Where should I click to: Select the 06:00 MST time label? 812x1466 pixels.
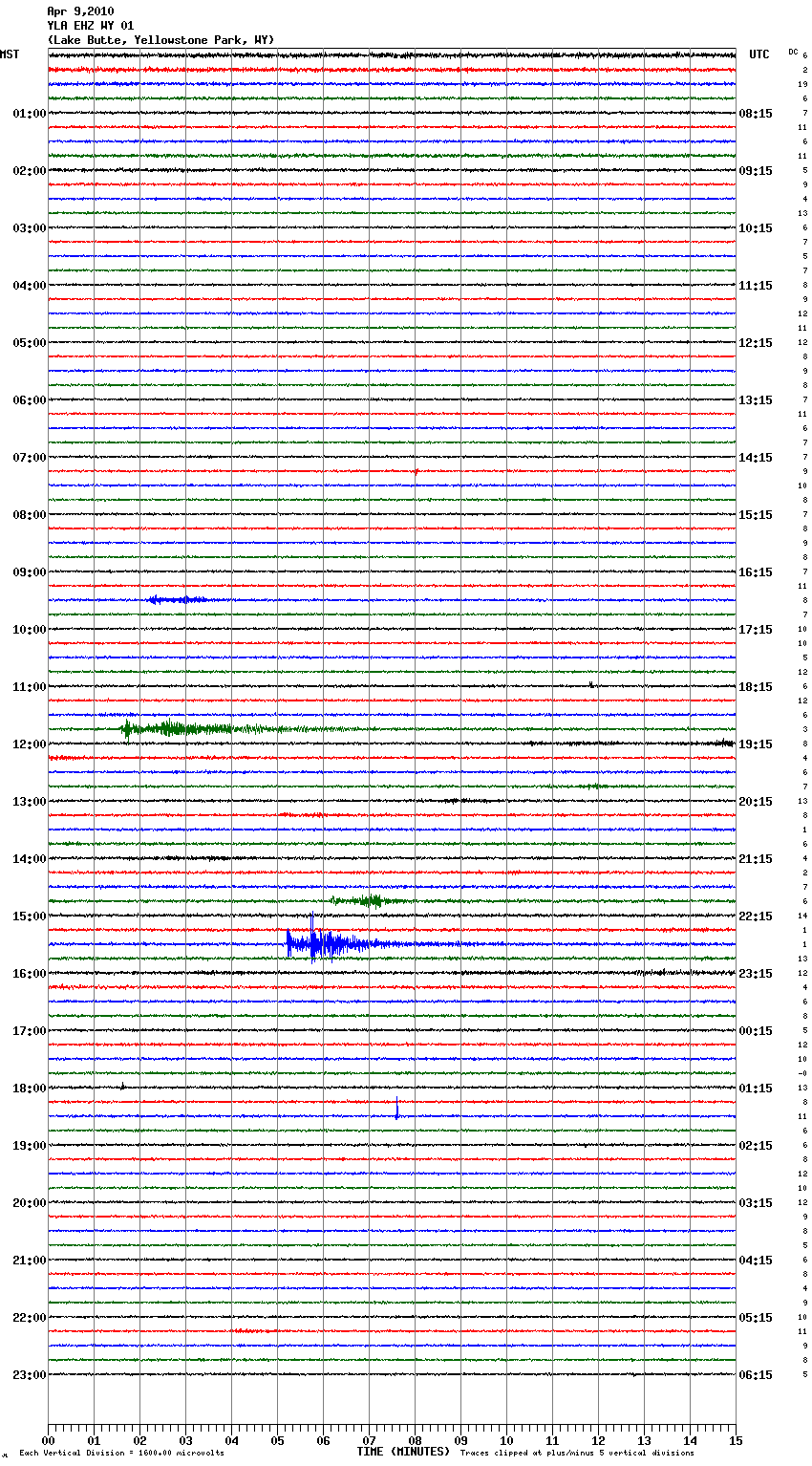[30, 400]
